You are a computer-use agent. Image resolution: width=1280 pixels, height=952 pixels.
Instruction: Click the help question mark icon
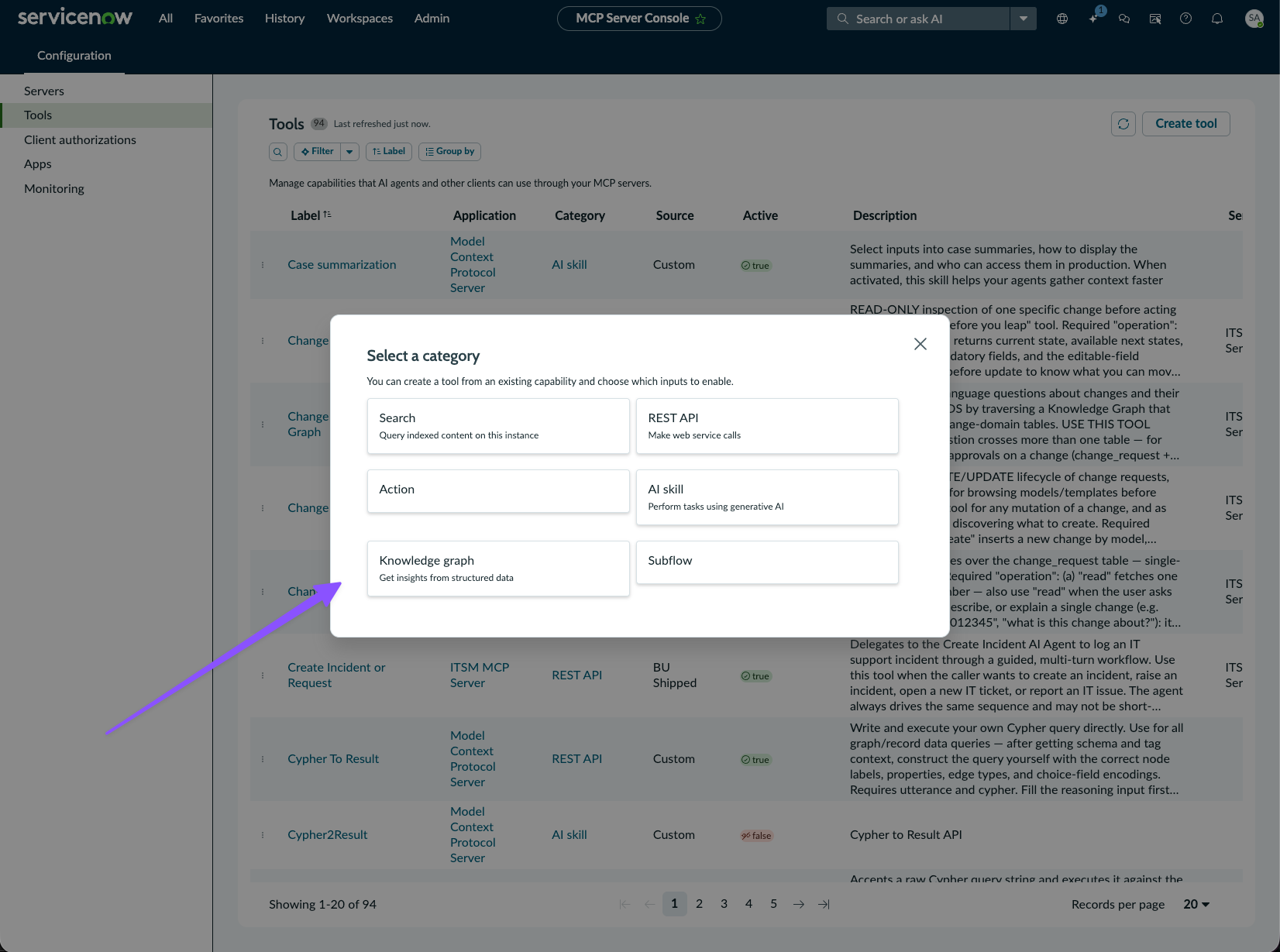click(x=1185, y=19)
